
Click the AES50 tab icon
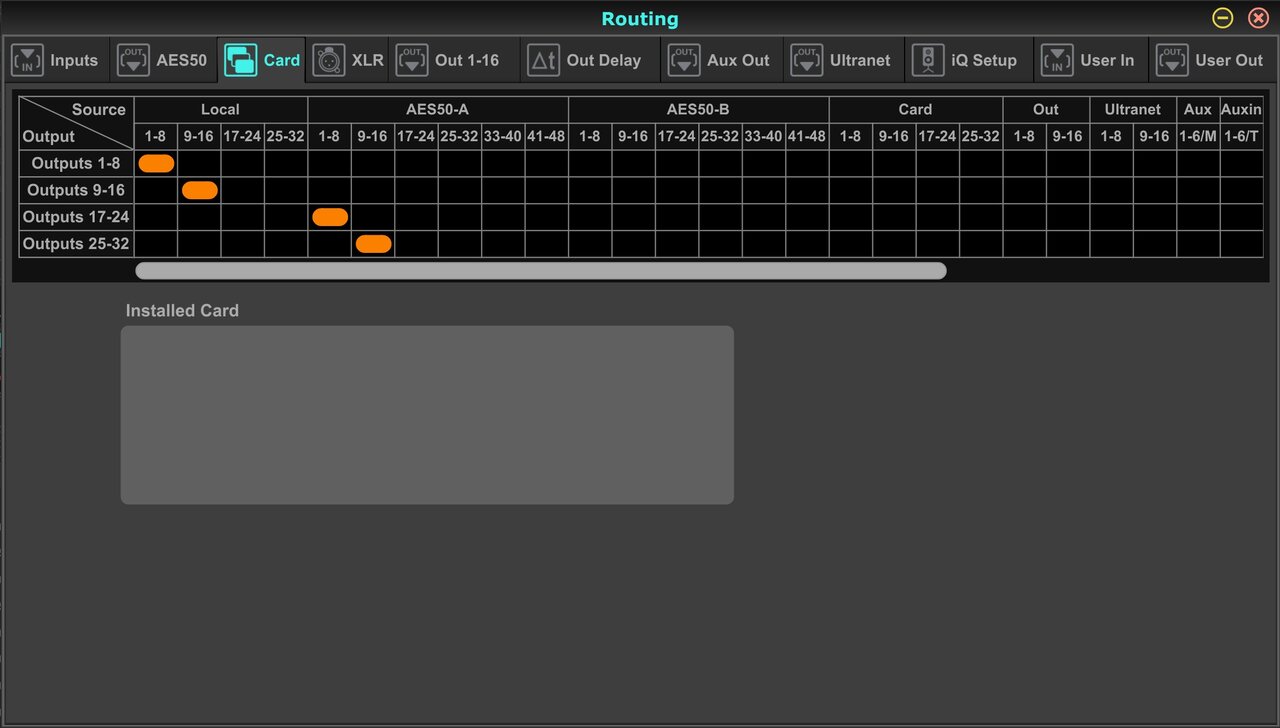click(134, 60)
